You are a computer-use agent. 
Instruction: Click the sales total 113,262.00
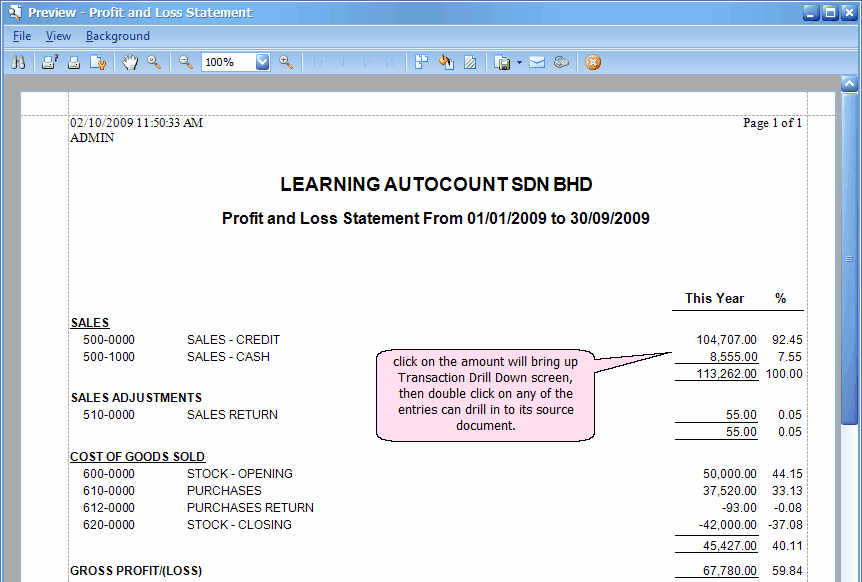726,374
